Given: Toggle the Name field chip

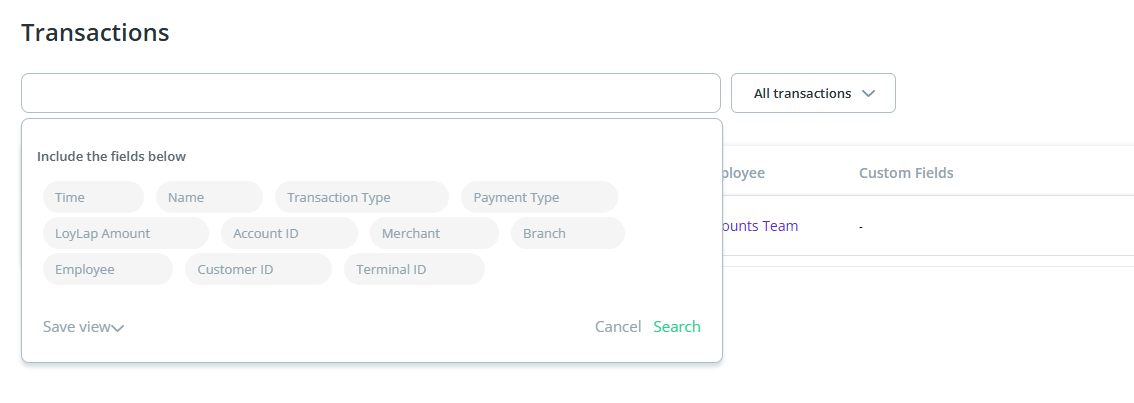Looking at the screenshot, I should click(209, 197).
